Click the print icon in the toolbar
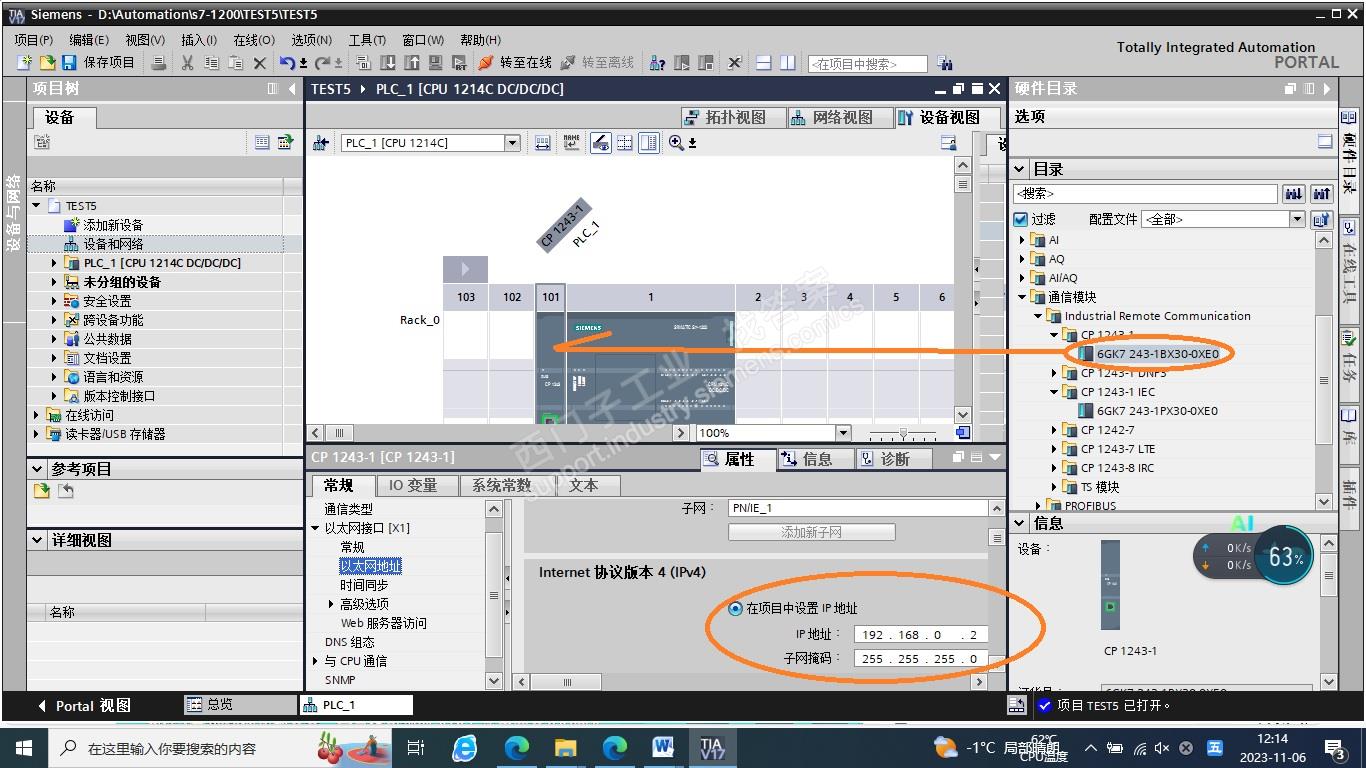This screenshot has height=768, width=1366. [x=159, y=63]
